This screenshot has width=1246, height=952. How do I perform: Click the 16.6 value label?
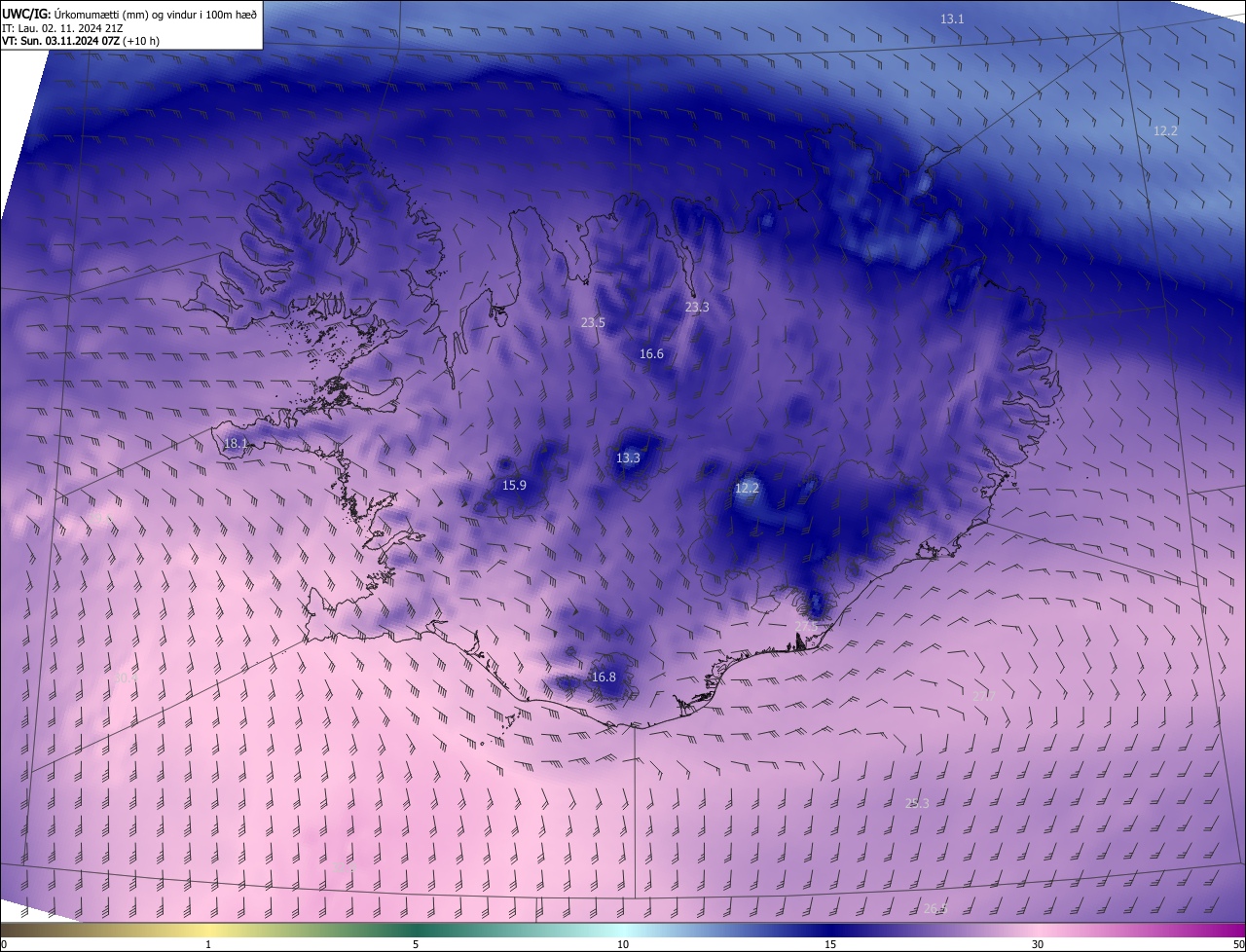click(651, 353)
